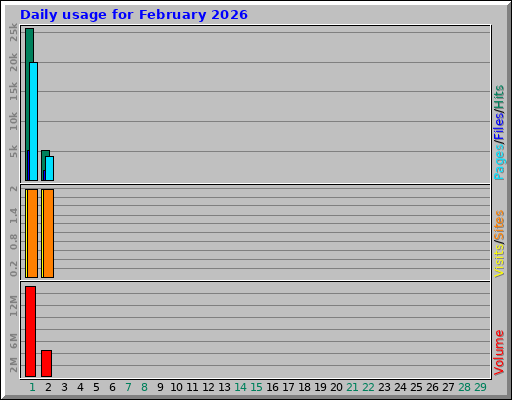
Task: Click the '10k' y-axis label
Action: coord(13,121)
